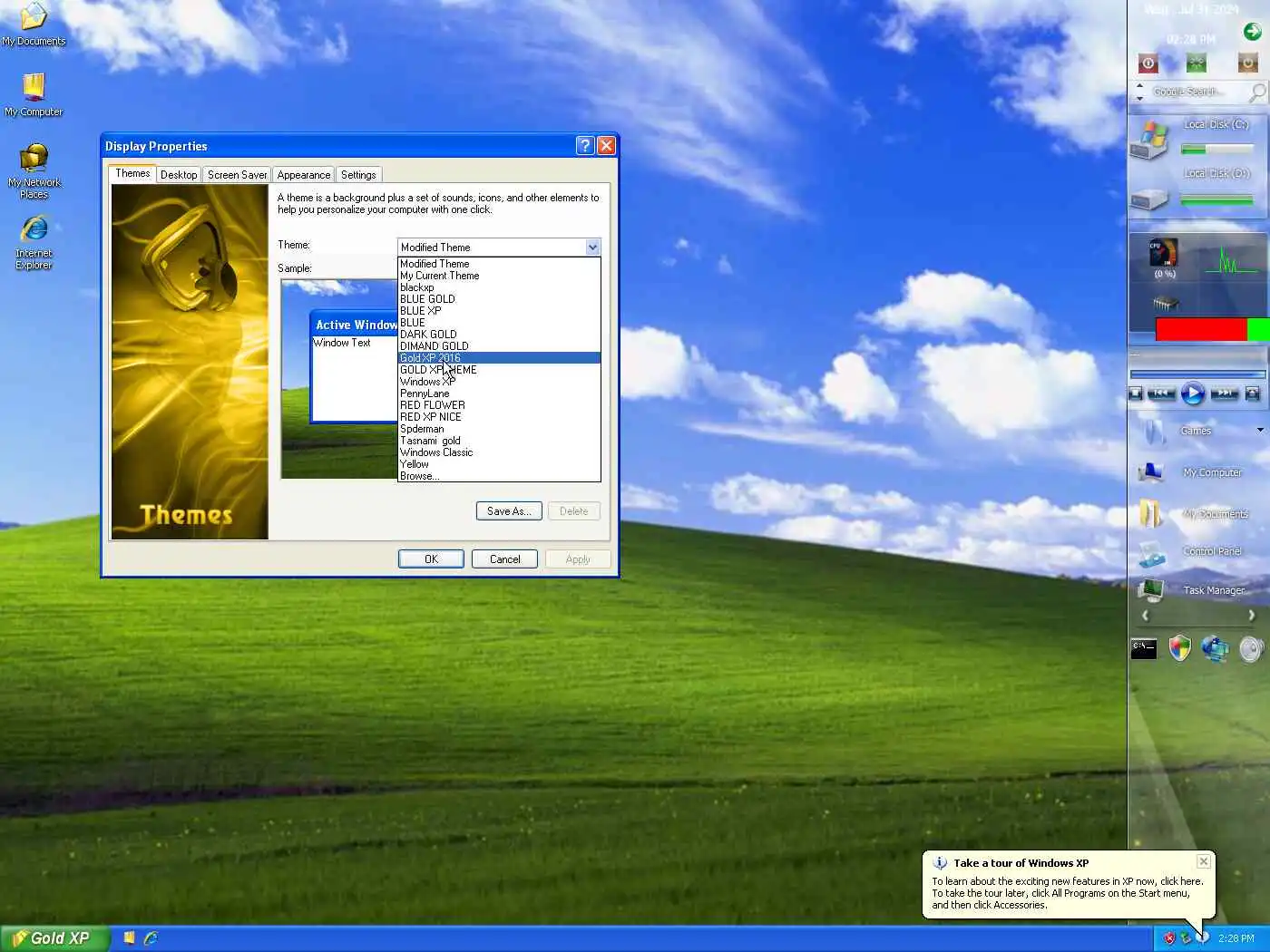1270x952 pixels.
Task: Click media player seek bar in sidebar
Action: 1197,374
